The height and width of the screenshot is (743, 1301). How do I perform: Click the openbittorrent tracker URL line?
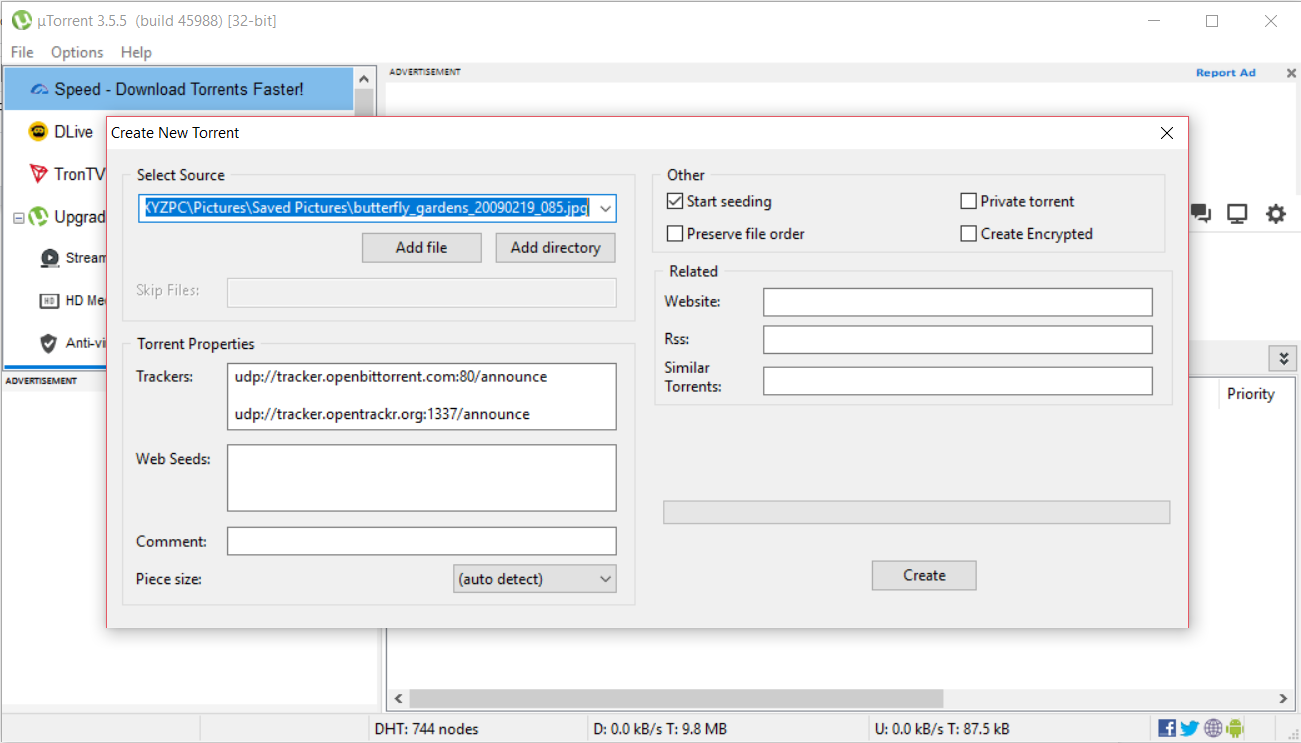(x=391, y=377)
